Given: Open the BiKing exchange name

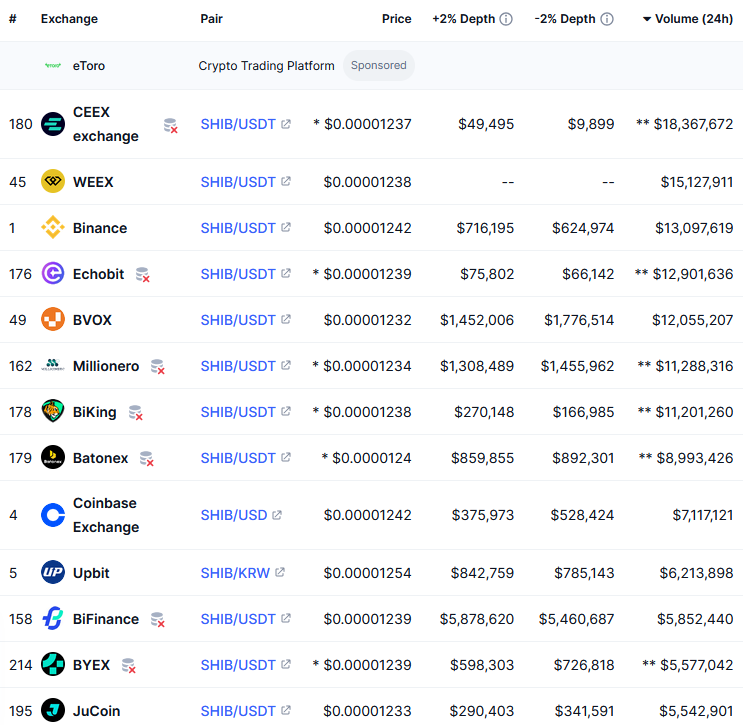Looking at the screenshot, I should coord(94,412).
